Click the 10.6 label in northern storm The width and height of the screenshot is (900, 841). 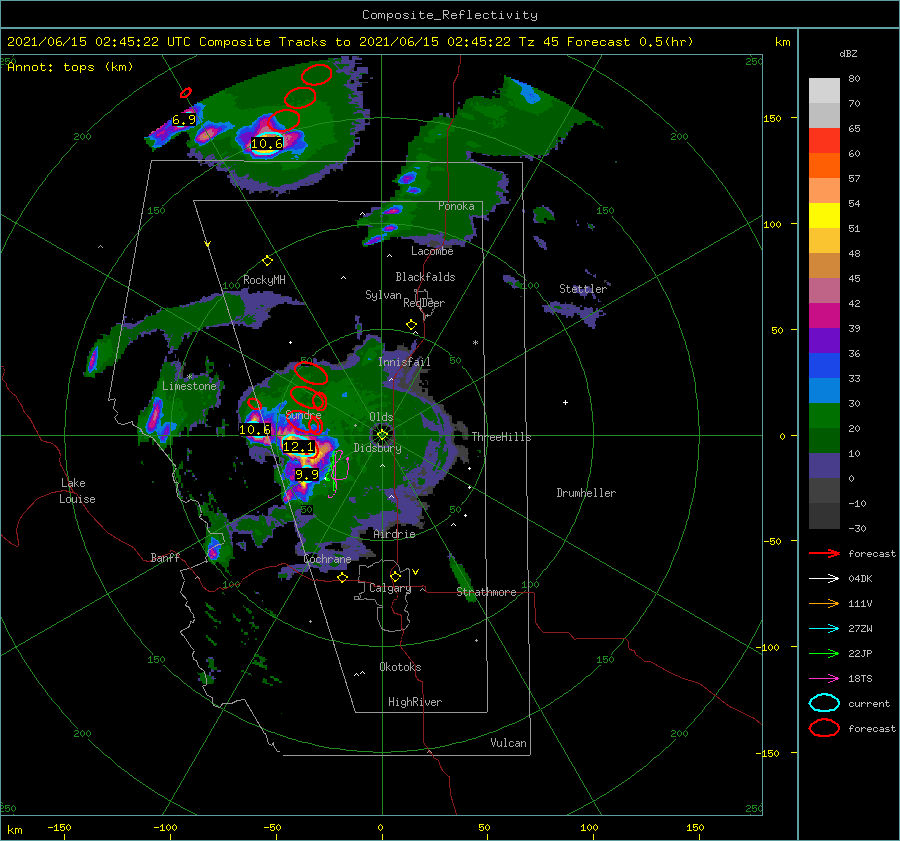[x=267, y=144]
